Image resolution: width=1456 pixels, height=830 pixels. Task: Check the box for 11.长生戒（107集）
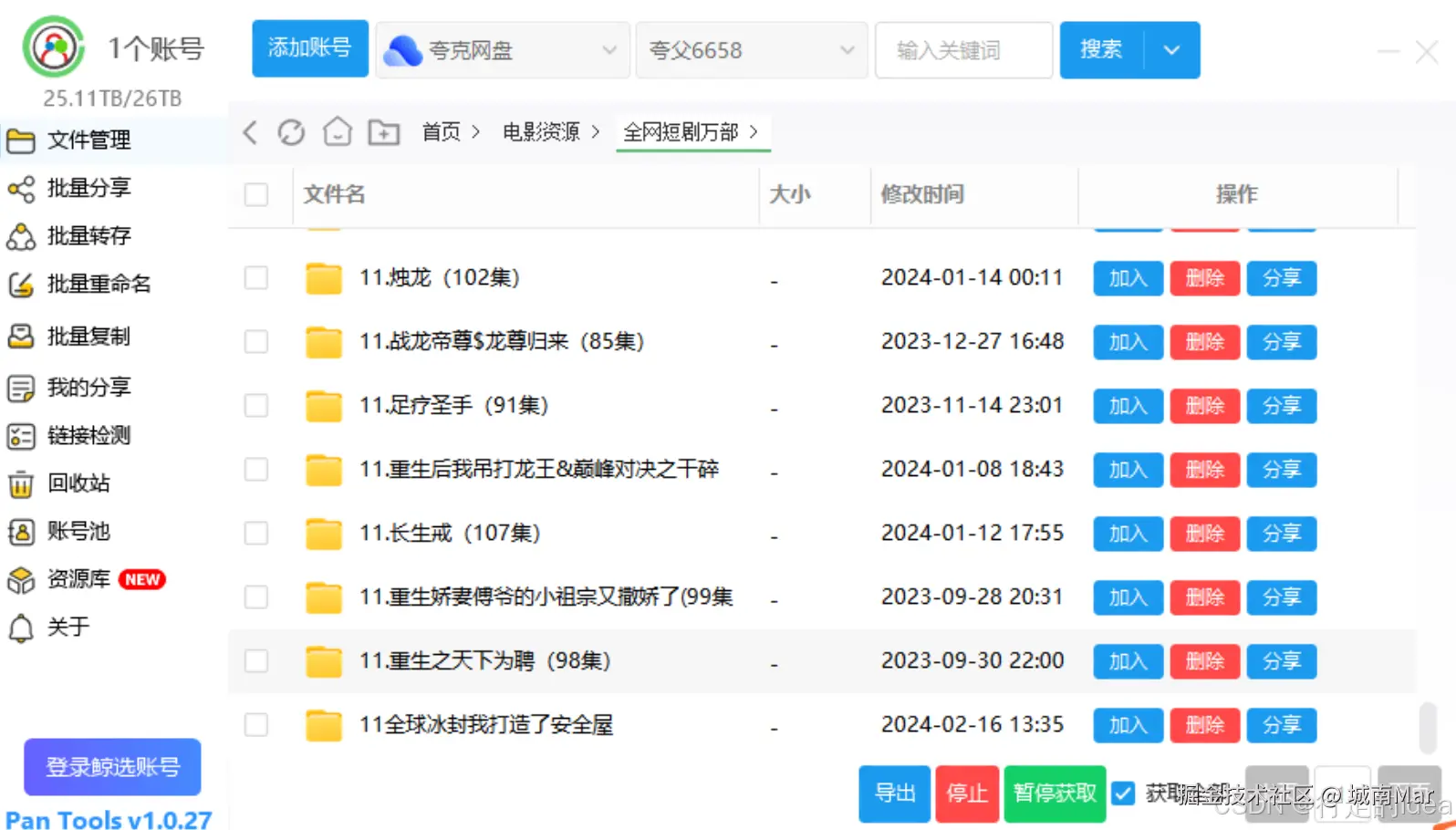(x=256, y=533)
